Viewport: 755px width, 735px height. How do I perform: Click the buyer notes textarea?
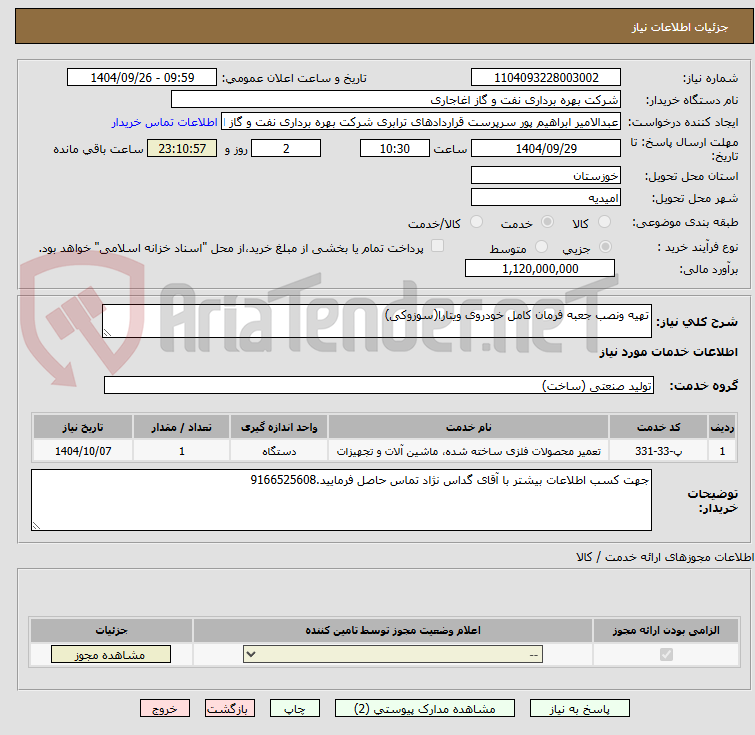(x=341, y=500)
